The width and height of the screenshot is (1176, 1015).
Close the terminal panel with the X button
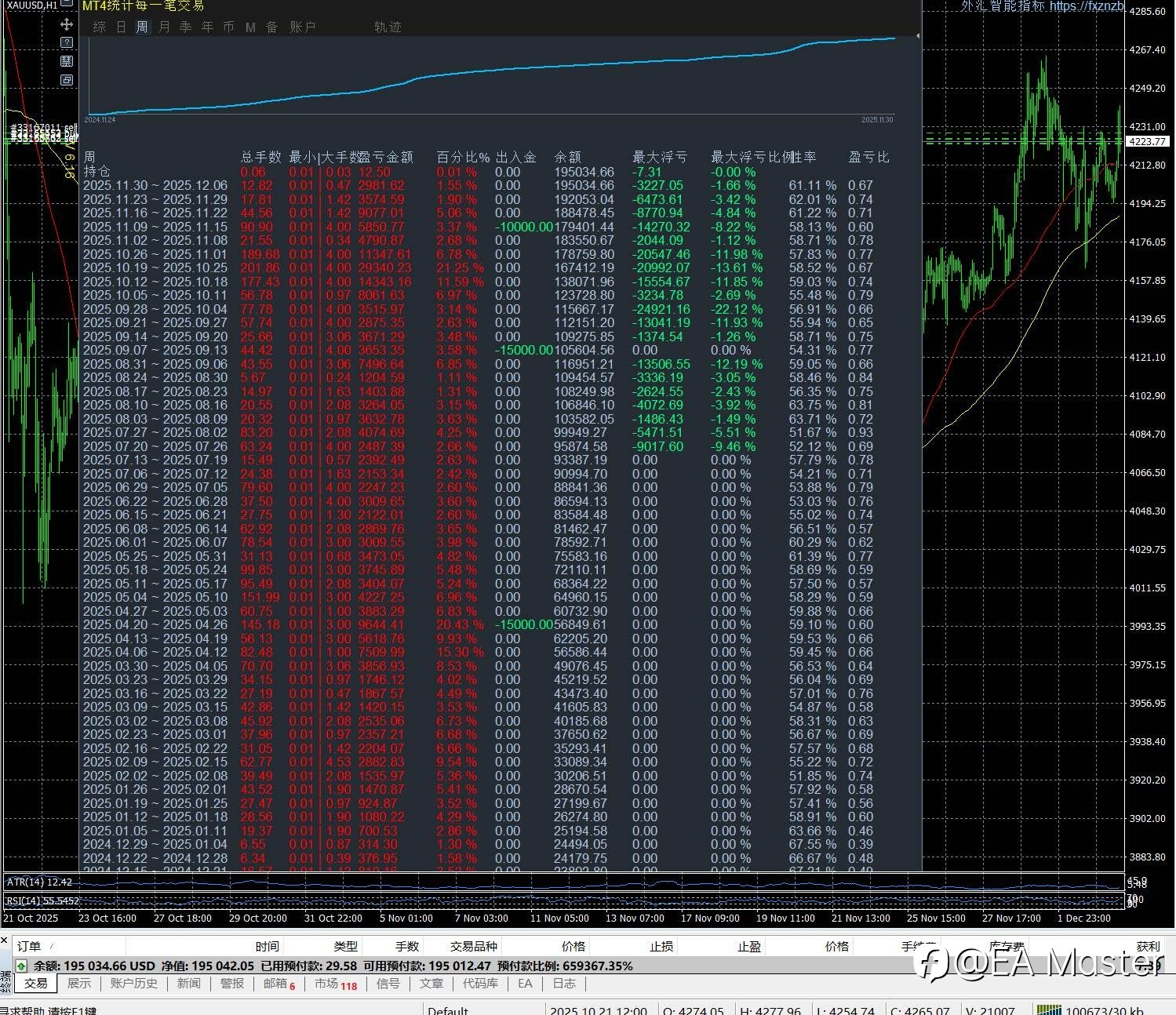click(4, 940)
